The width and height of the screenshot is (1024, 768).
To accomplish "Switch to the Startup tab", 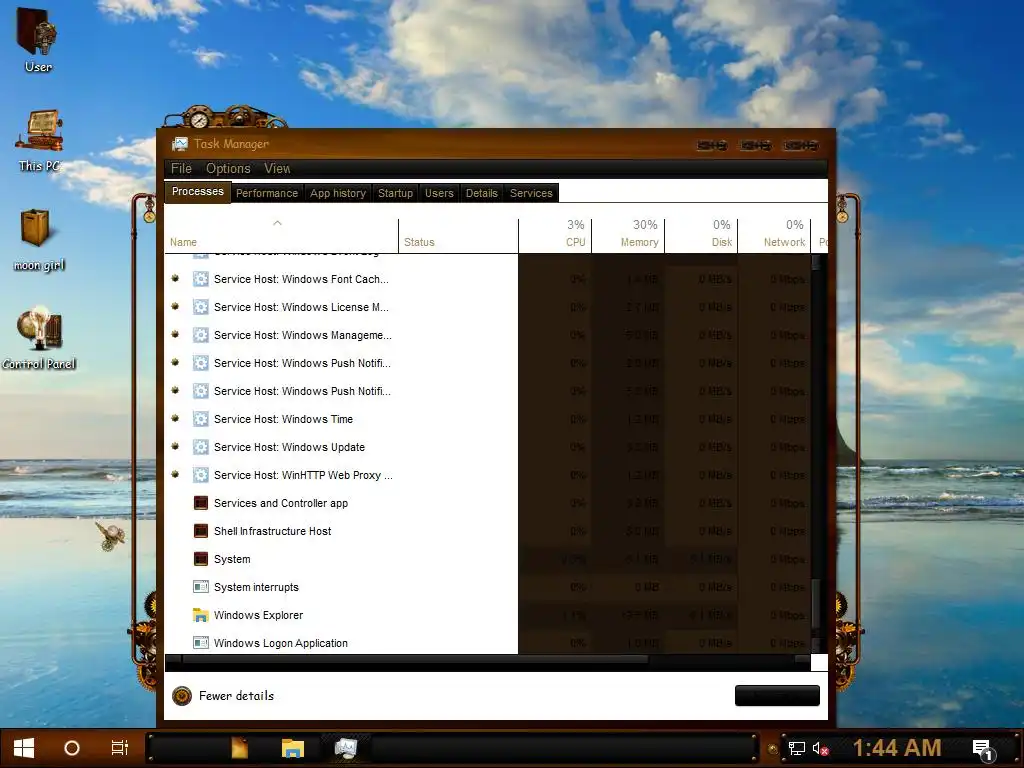I will [x=395, y=193].
